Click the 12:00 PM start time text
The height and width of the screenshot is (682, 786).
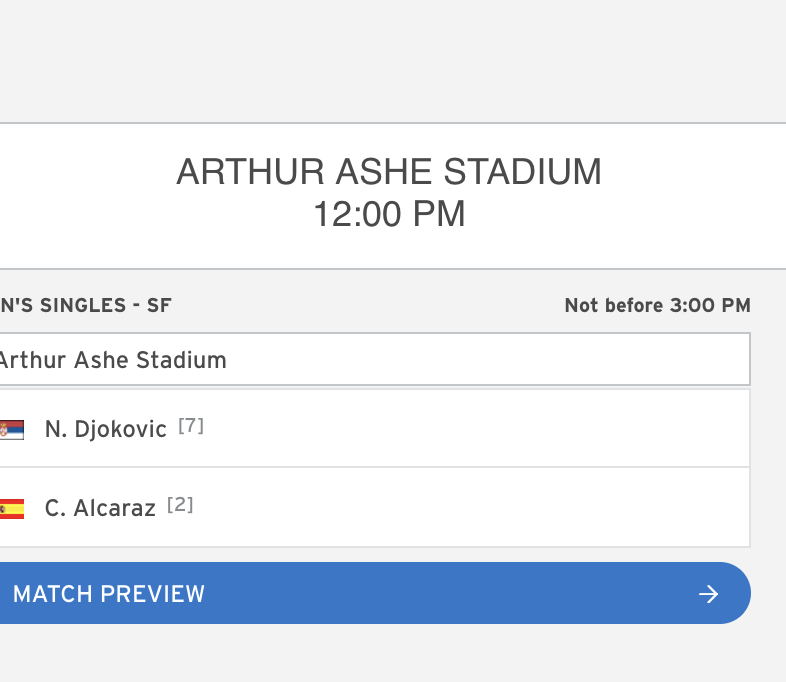coord(389,214)
